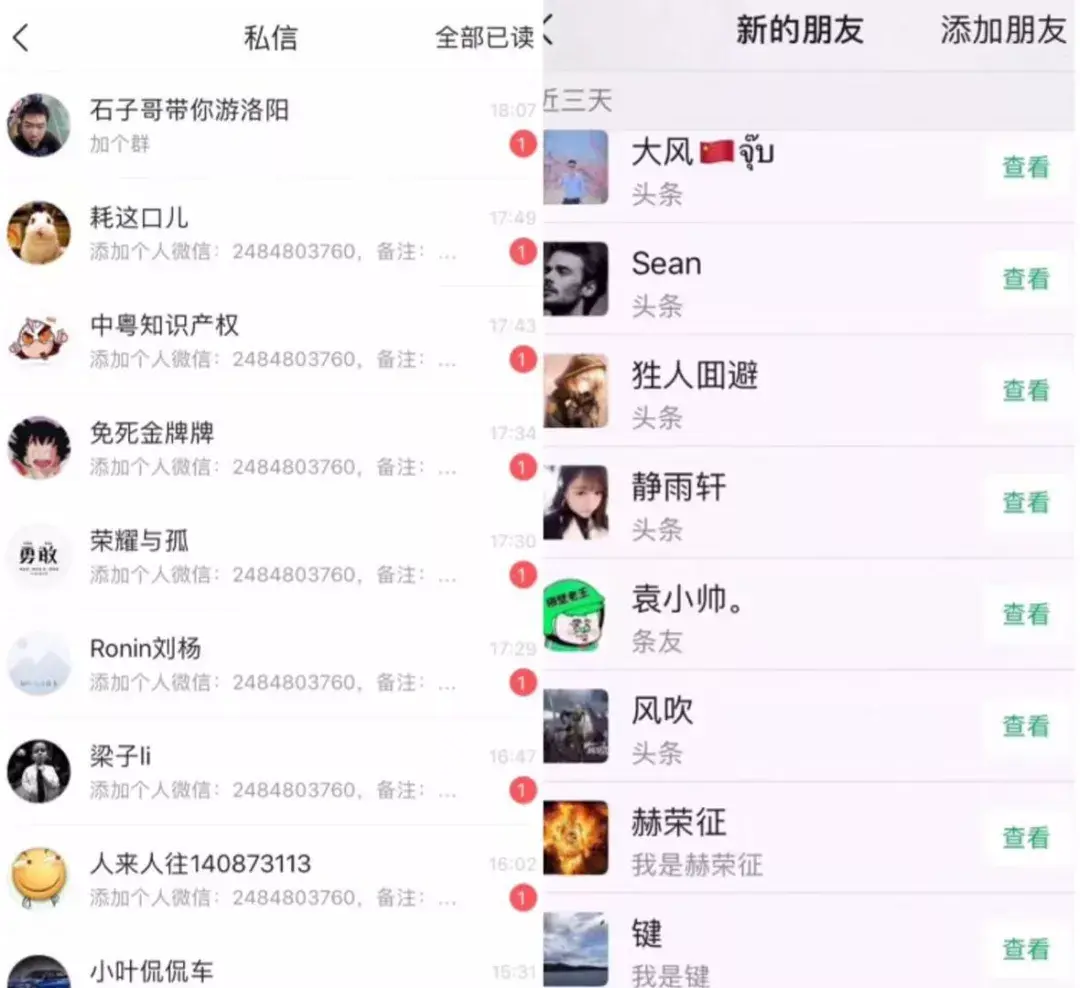Go back from the 私信 screen

coord(21,38)
